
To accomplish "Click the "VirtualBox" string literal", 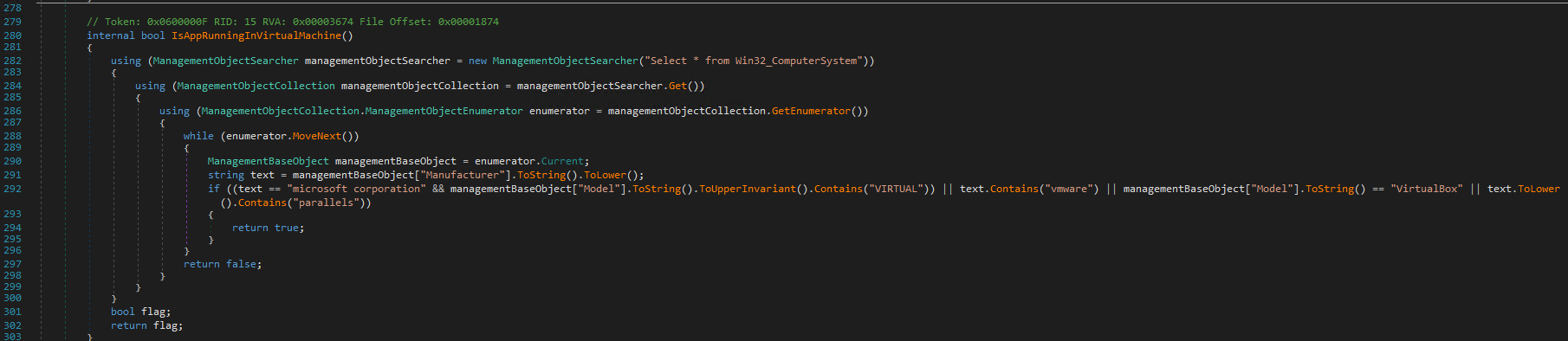I will 1427,189.
